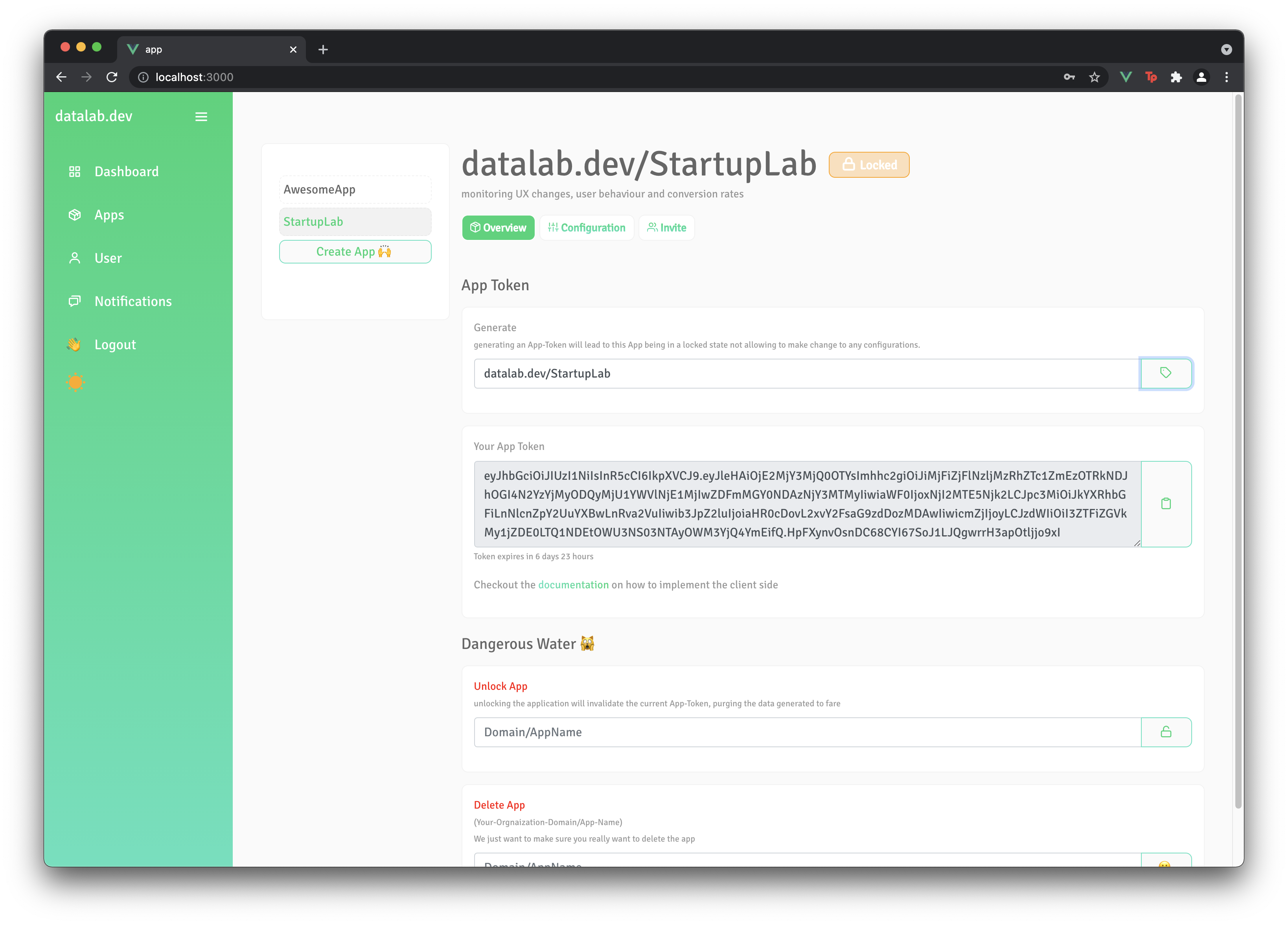Click the lock icon to unlock the app

pyautogui.click(x=1166, y=731)
